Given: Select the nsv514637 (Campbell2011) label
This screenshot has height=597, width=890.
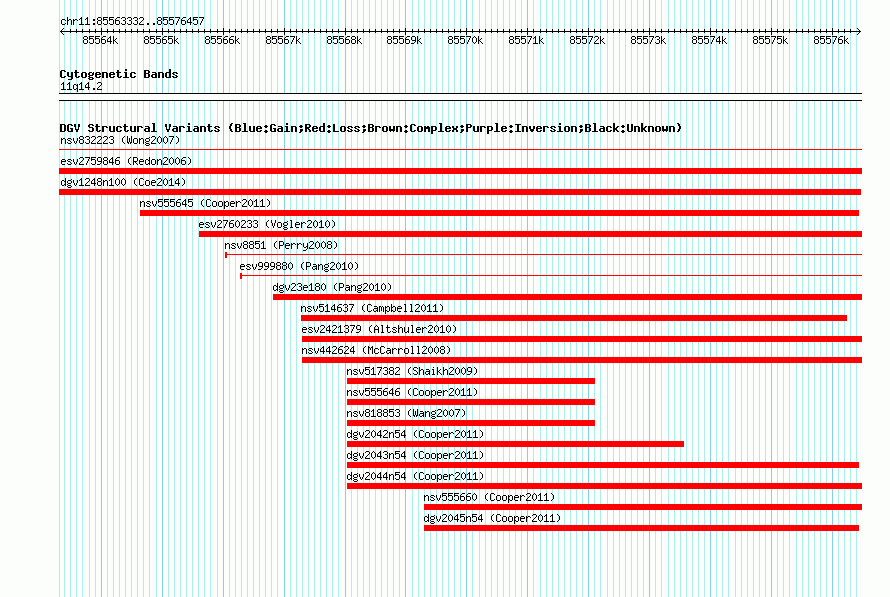Looking at the screenshot, I should click(x=372, y=308).
